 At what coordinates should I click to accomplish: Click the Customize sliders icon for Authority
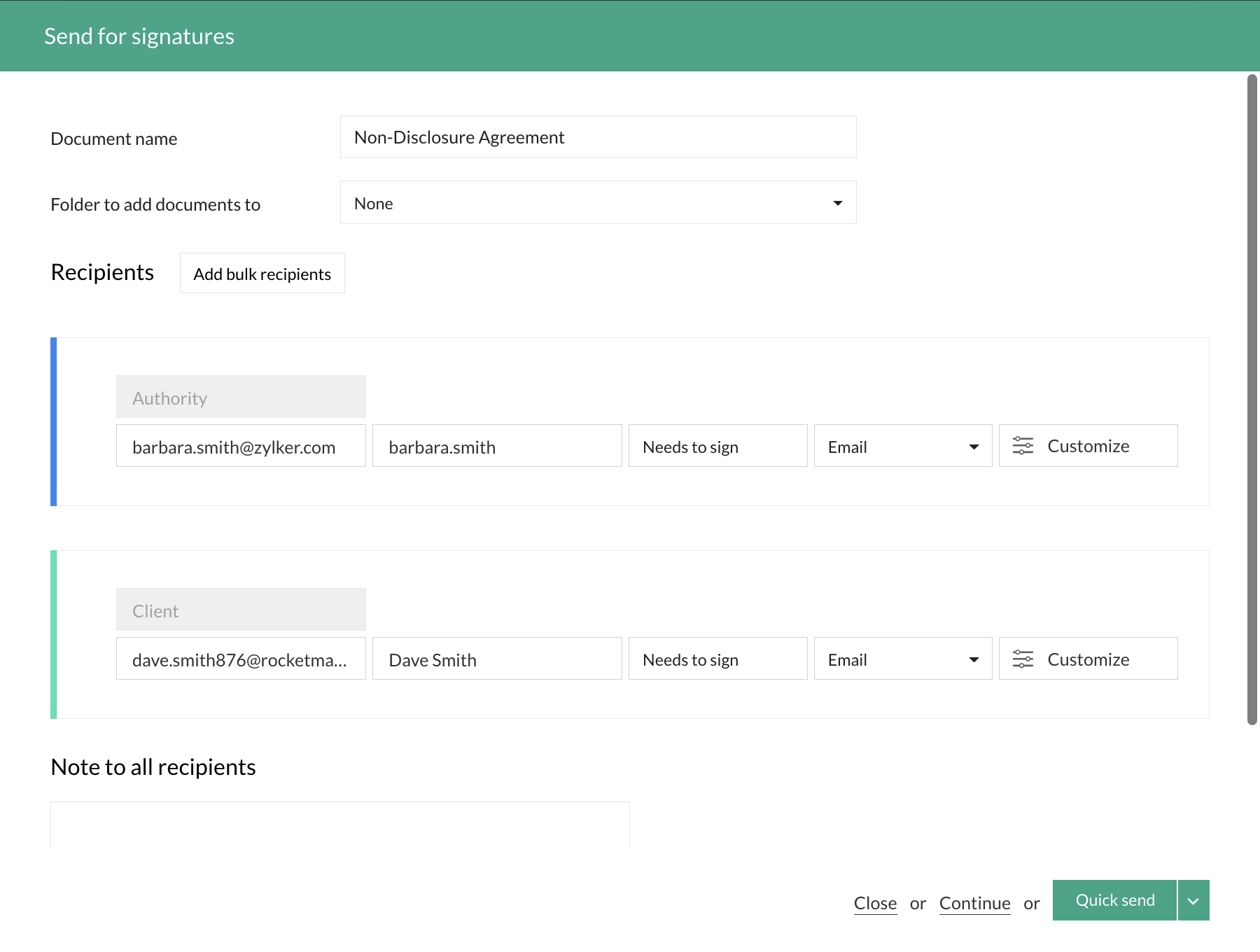point(1023,446)
